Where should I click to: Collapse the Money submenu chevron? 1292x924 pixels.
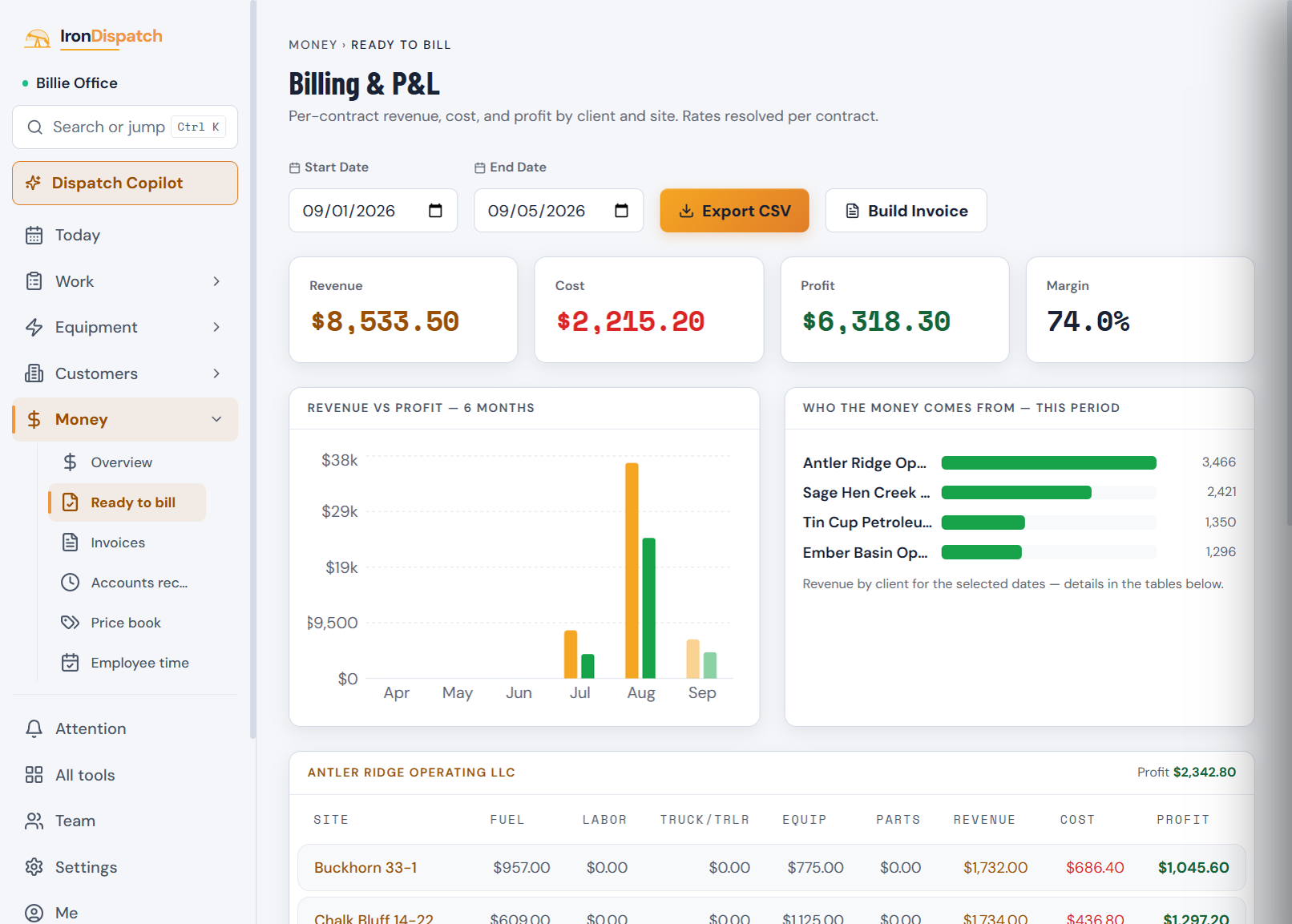tap(216, 419)
